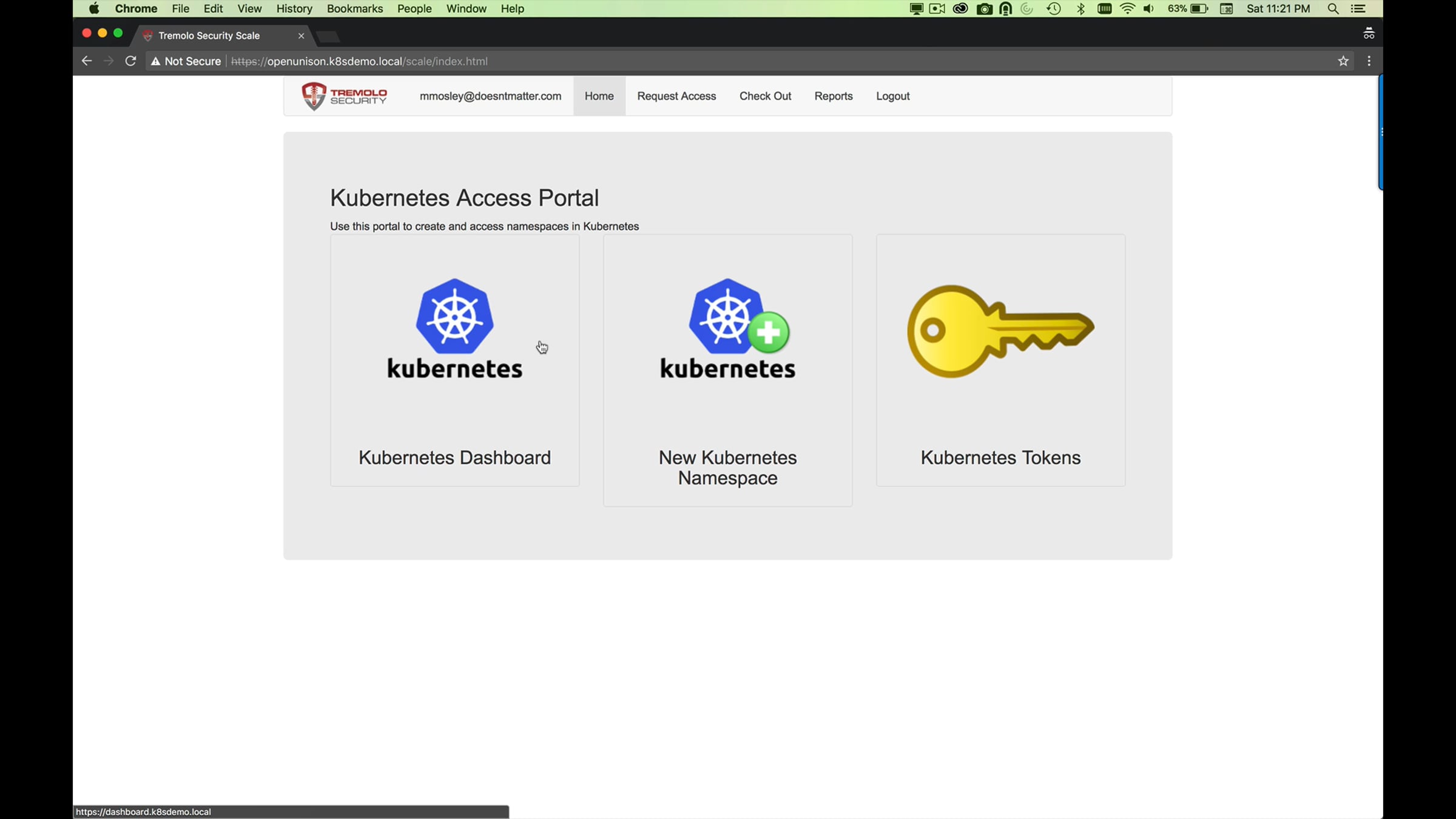Click the Creative Cloud menu bar icon
Screen dimensions: 1456x819
point(960,8)
